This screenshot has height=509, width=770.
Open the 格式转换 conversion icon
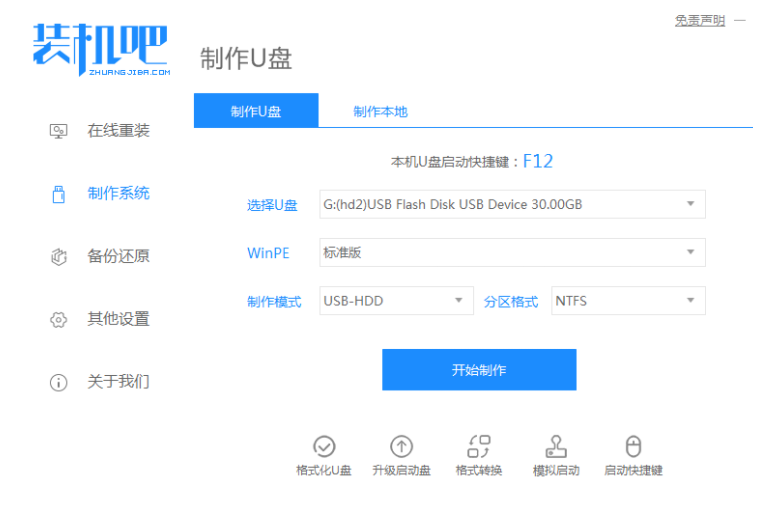479,447
